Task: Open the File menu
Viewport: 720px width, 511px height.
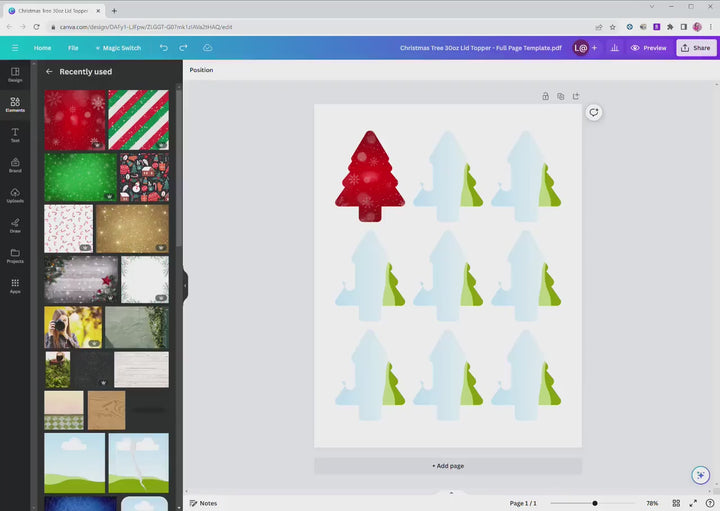Action: 73,47
